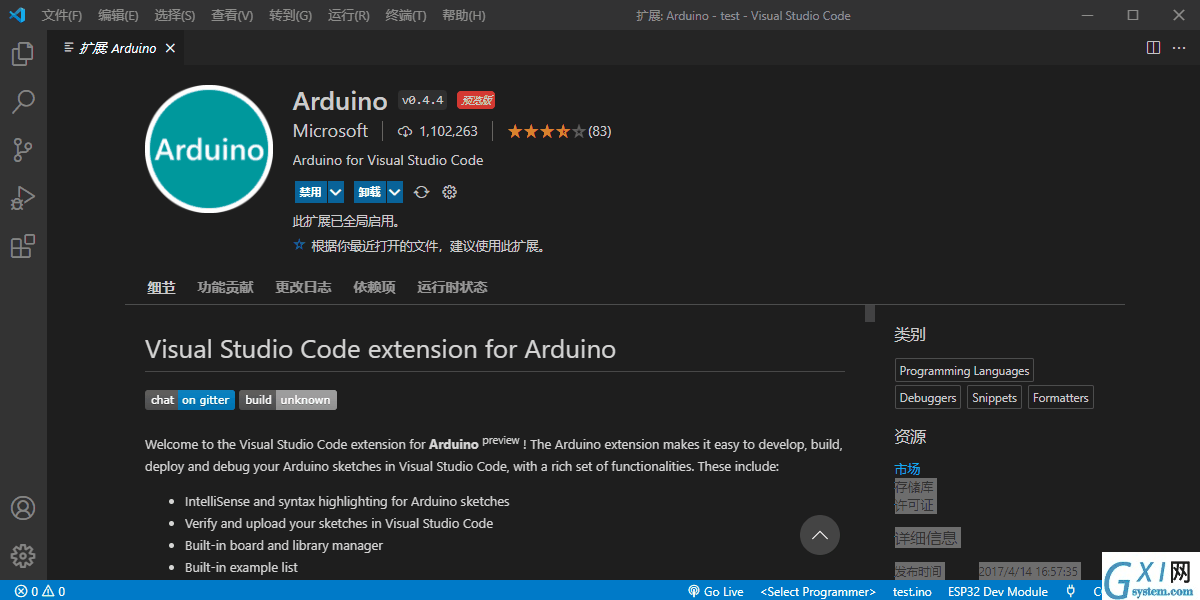Click the 禁用 disable button
Screen dimensions: 1200x600
310,192
